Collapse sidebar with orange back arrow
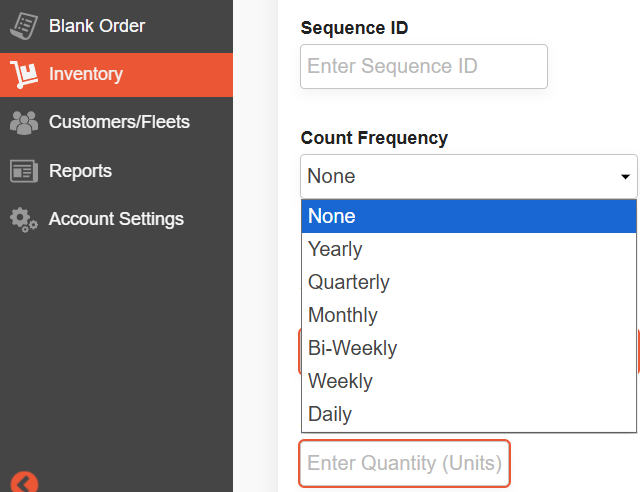 [24, 484]
